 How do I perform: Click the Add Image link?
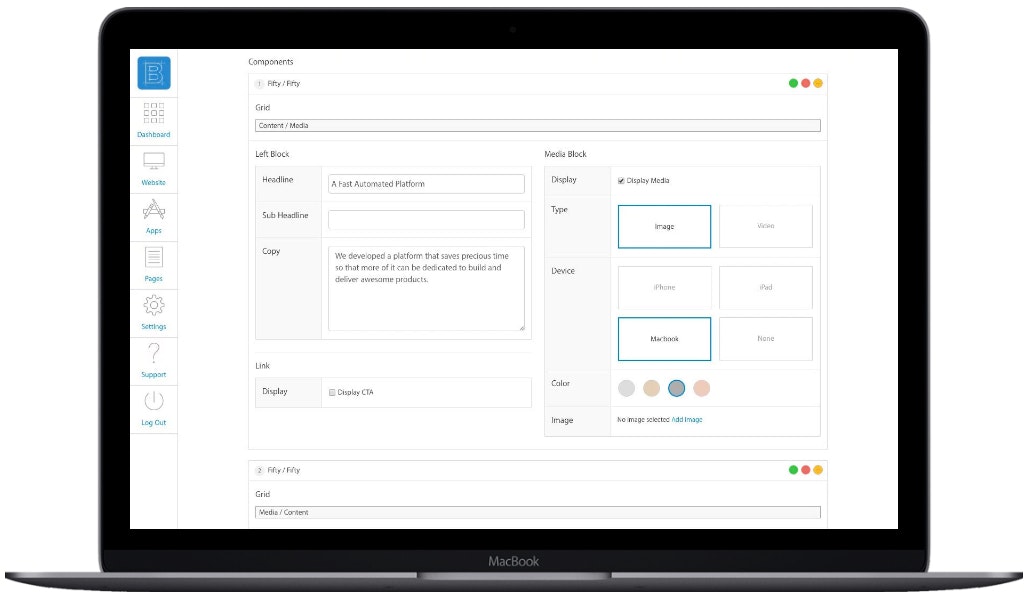pyautogui.click(x=686, y=419)
